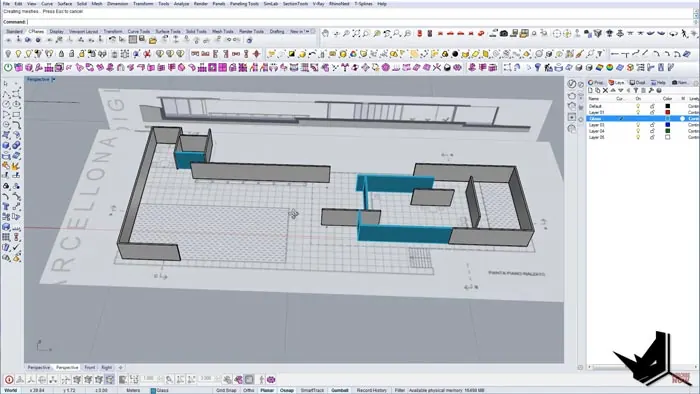Click the checkmark circle icon beside the viewport
Image resolution: width=700 pixels, height=394 pixels.
pos(572,84)
